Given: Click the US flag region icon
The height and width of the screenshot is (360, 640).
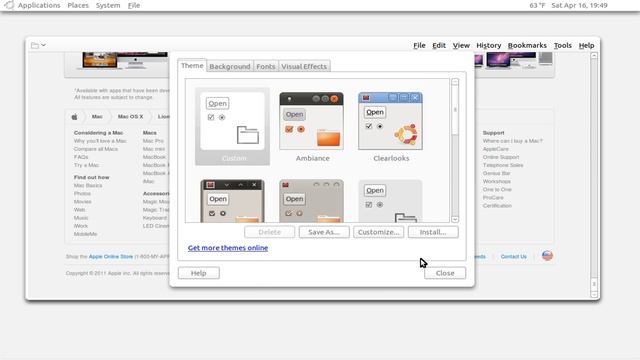Looking at the screenshot, I should (x=547, y=256).
